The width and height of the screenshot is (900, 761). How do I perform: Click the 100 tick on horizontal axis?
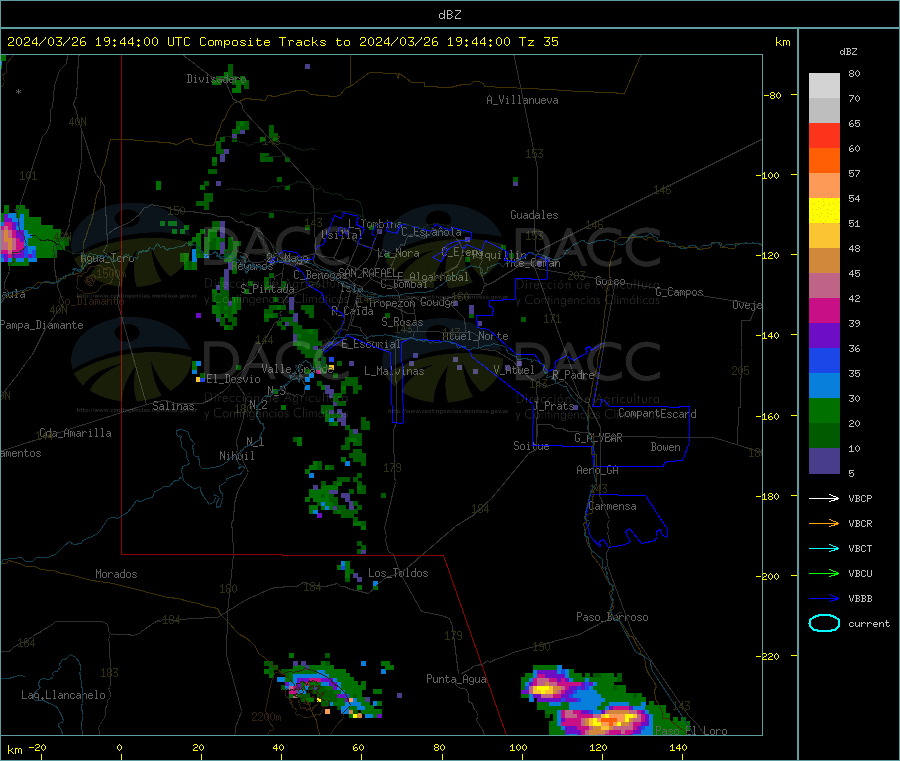tap(518, 747)
